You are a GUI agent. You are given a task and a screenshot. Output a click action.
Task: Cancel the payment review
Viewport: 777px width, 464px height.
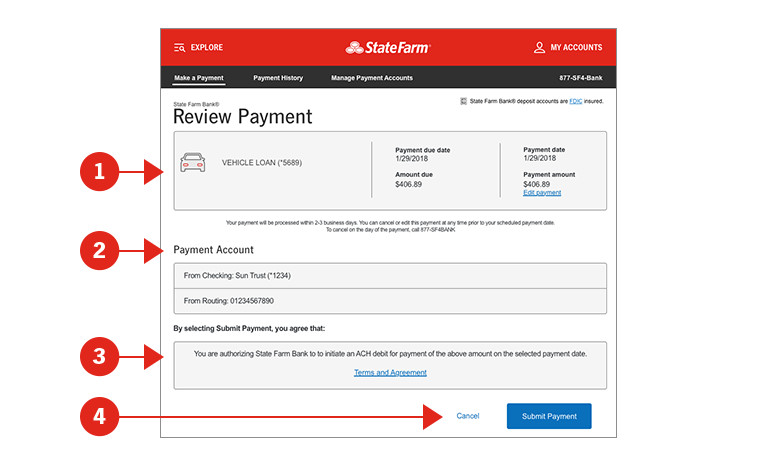[468, 416]
